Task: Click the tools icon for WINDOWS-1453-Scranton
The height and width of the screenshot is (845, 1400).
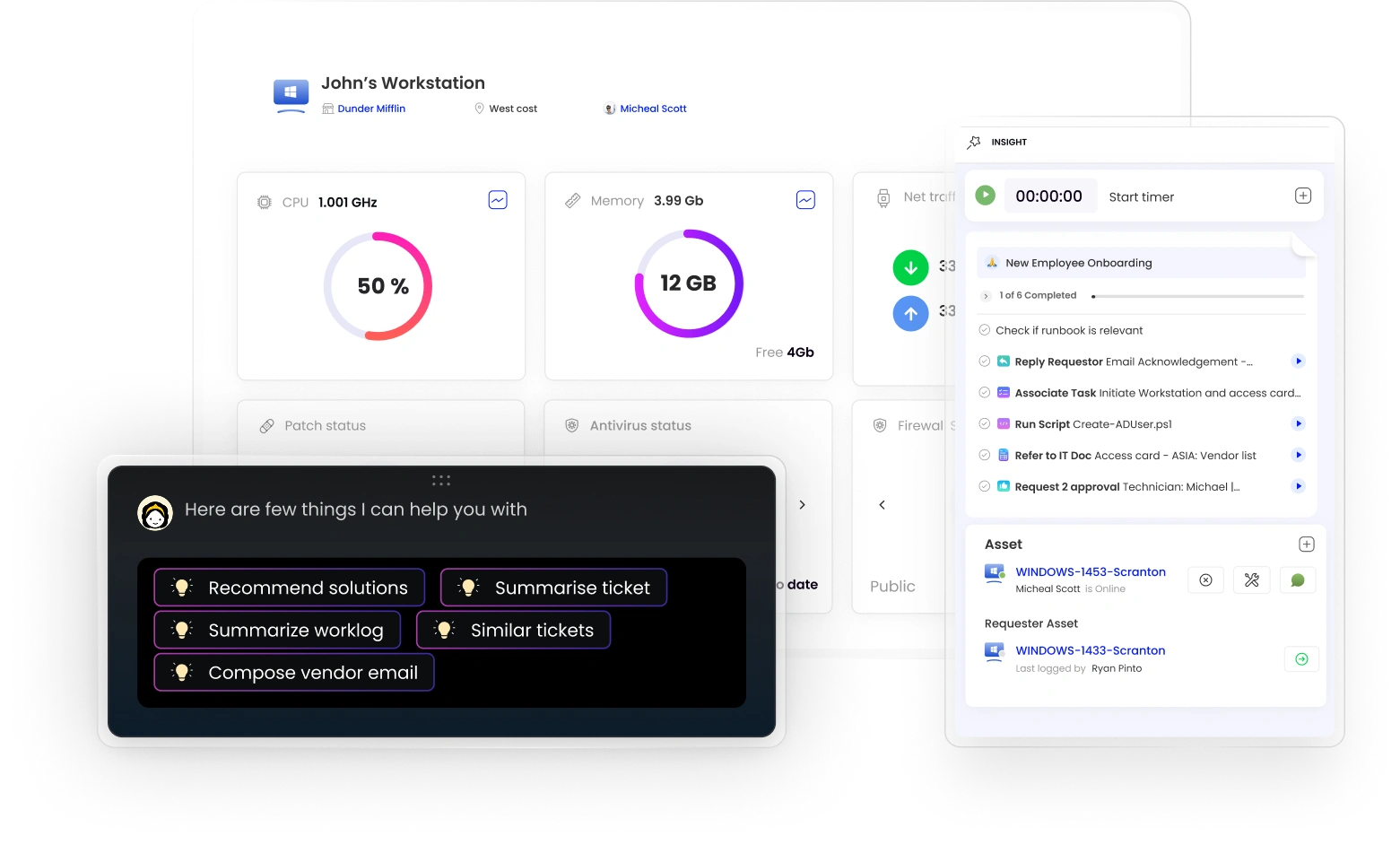Action: point(1251,580)
